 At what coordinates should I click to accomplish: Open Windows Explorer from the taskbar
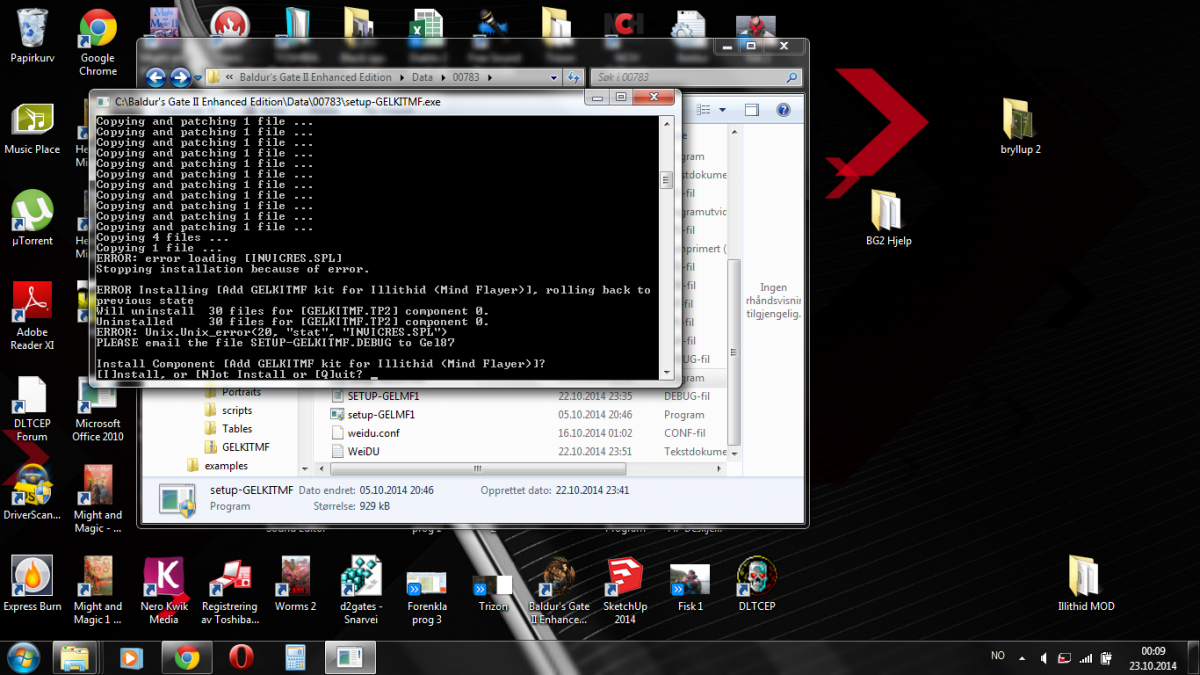pyautogui.click(x=76, y=657)
